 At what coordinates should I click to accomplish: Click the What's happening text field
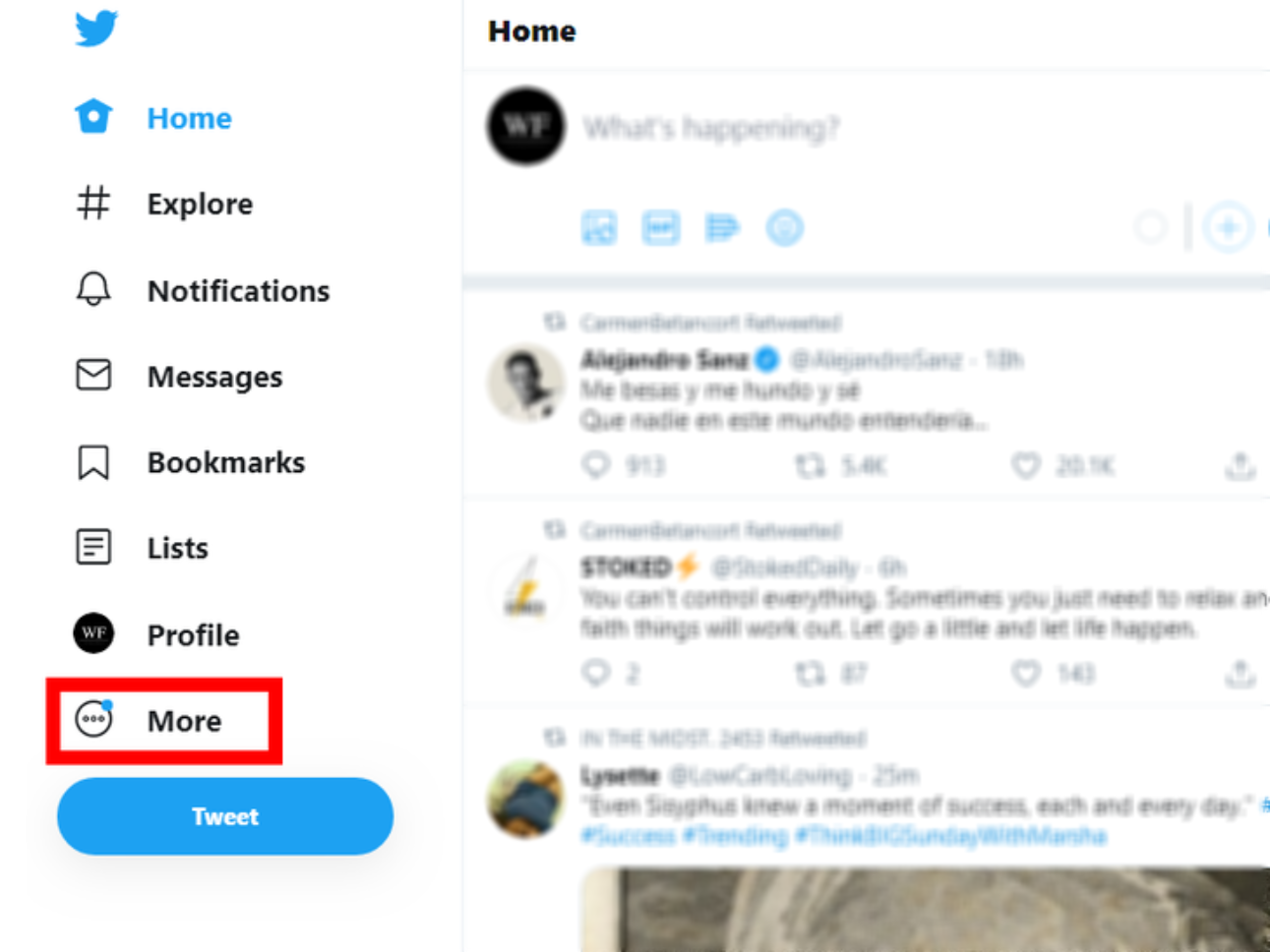(711, 128)
